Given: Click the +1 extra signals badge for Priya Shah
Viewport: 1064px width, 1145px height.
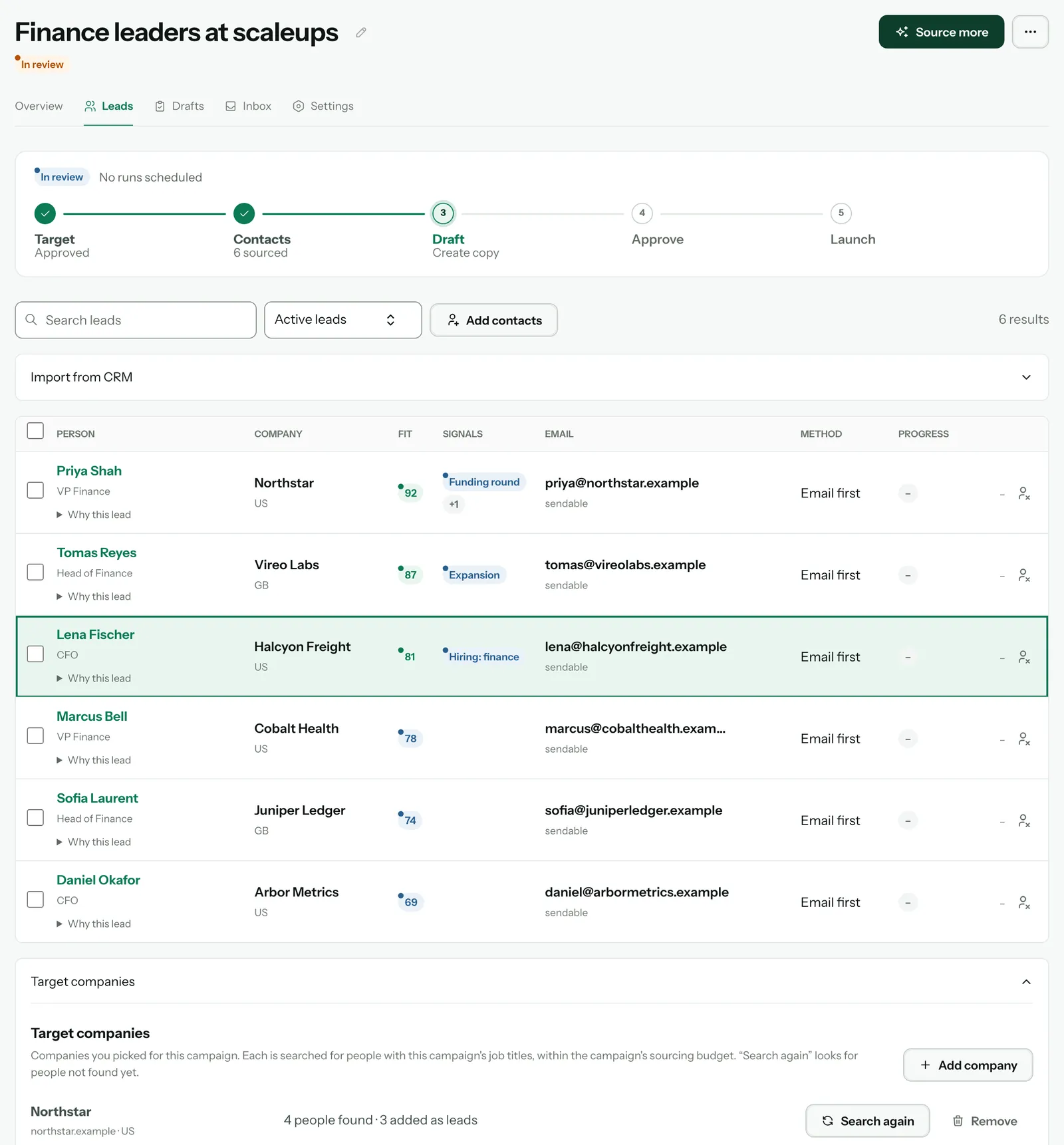Looking at the screenshot, I should 454,504.
